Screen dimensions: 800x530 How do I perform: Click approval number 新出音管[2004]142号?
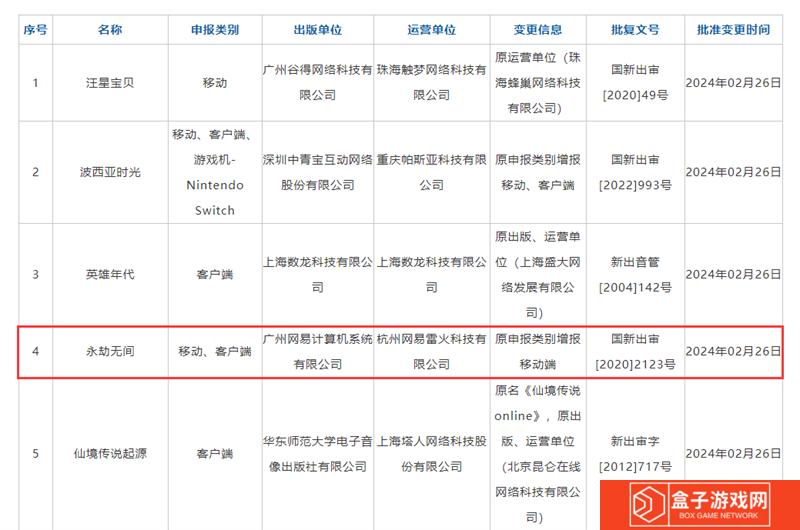[x=635, y=274]
